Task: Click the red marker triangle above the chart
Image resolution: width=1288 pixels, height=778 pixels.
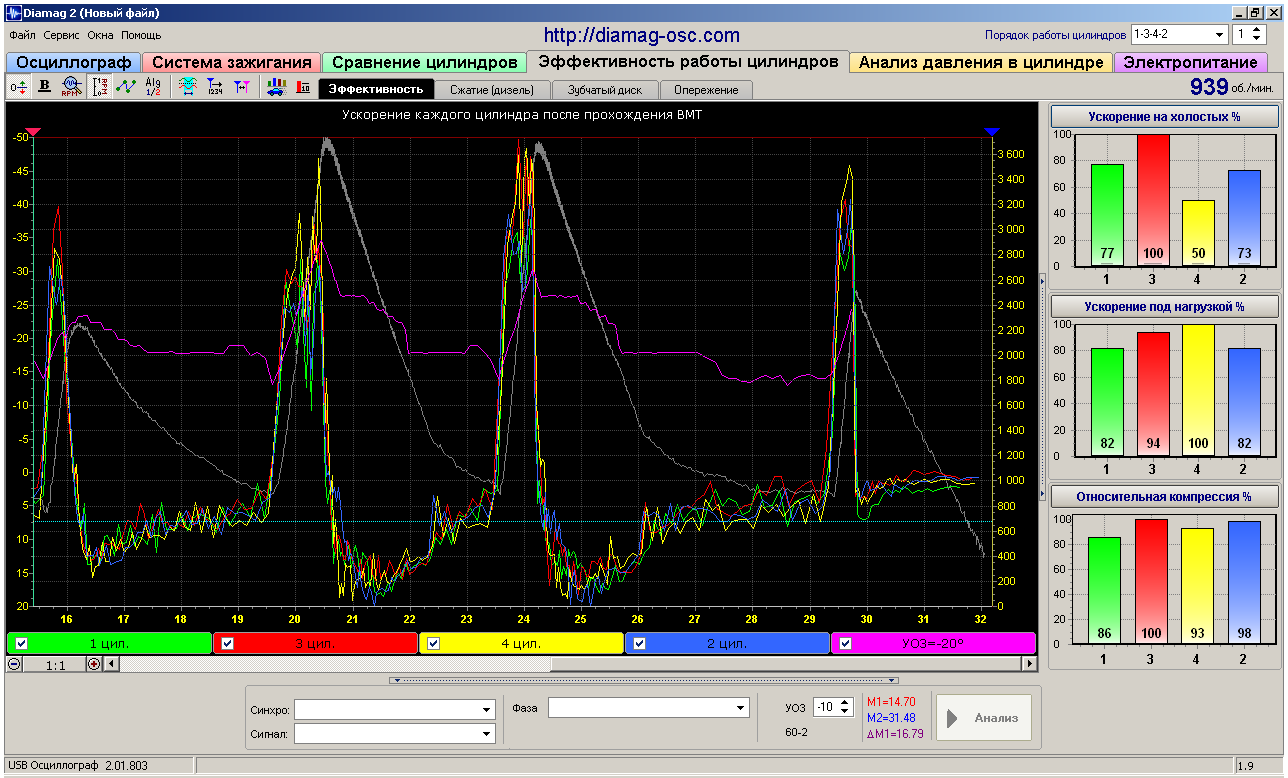Action: [33, 131]
